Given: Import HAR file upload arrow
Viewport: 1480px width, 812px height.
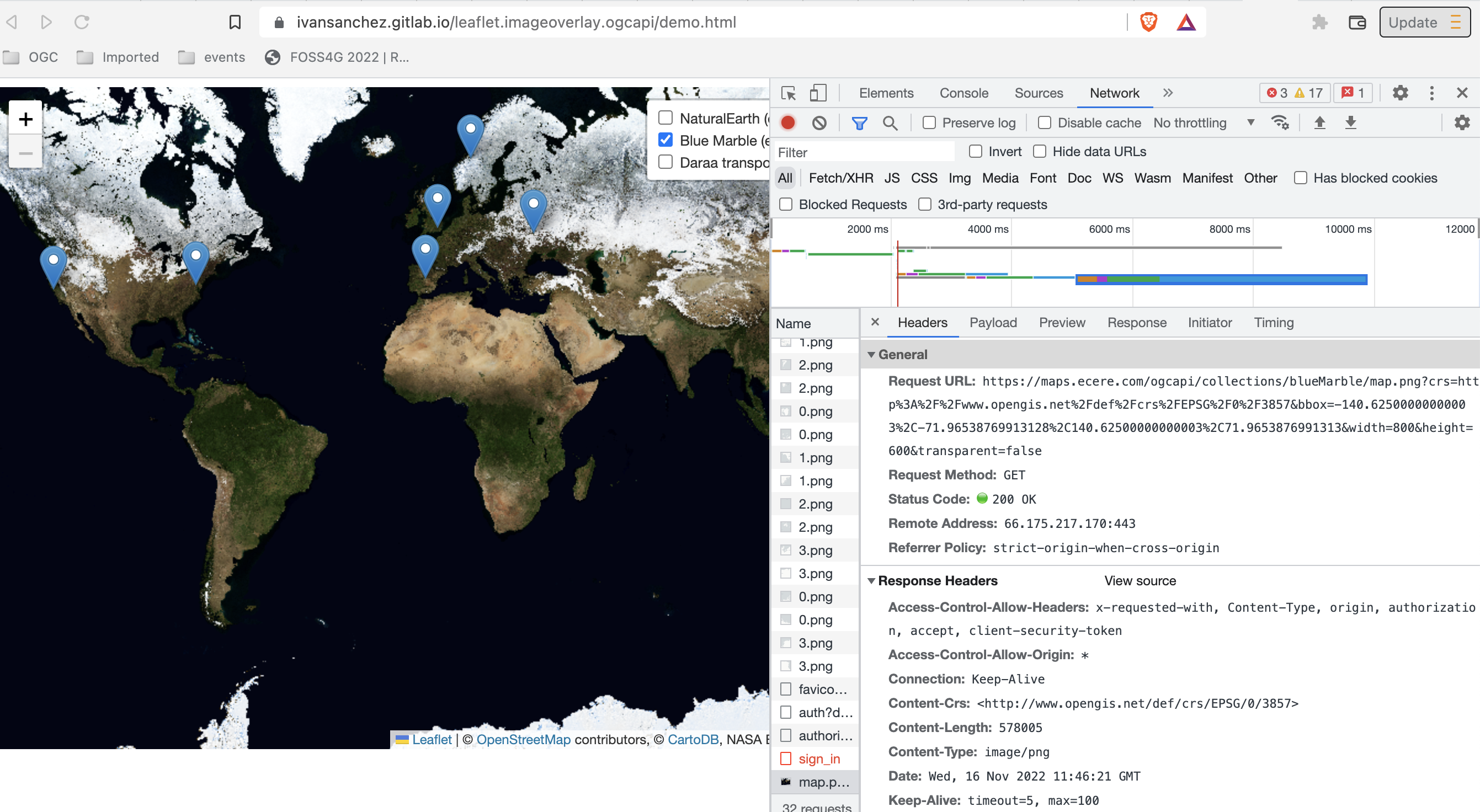Looking at the screenshot, I should click(1320, 123).
